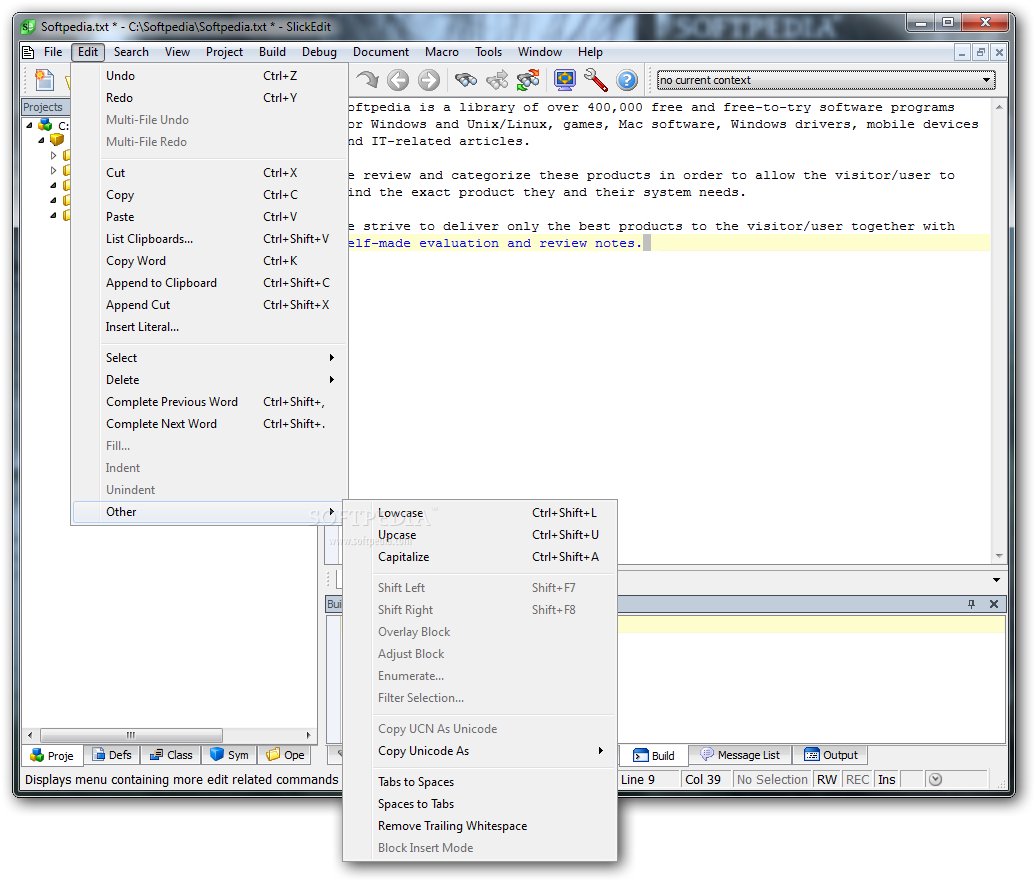Click the forward navigation arrow icon
Viewport: 1036px width, 882px height.
(x=429, y=80)
